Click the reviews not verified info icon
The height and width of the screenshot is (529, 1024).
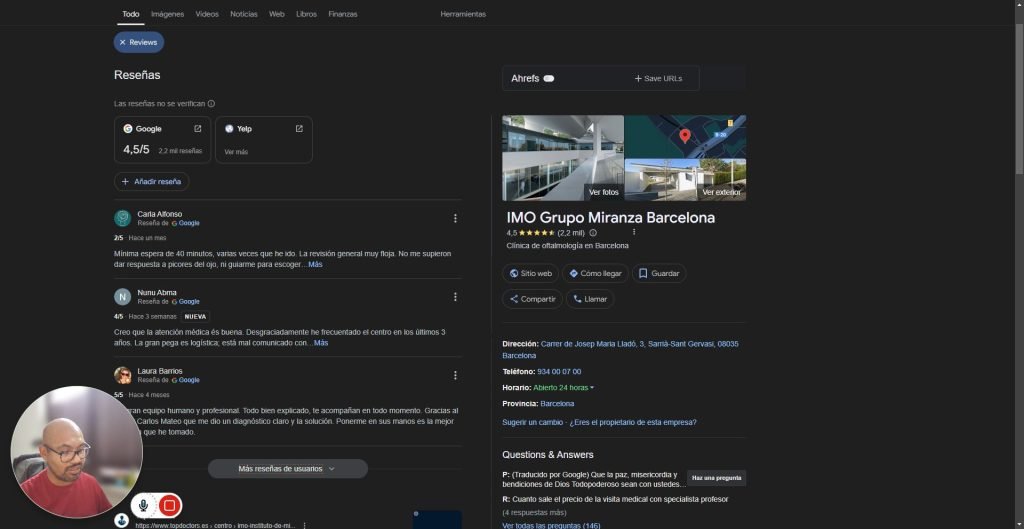211,104
